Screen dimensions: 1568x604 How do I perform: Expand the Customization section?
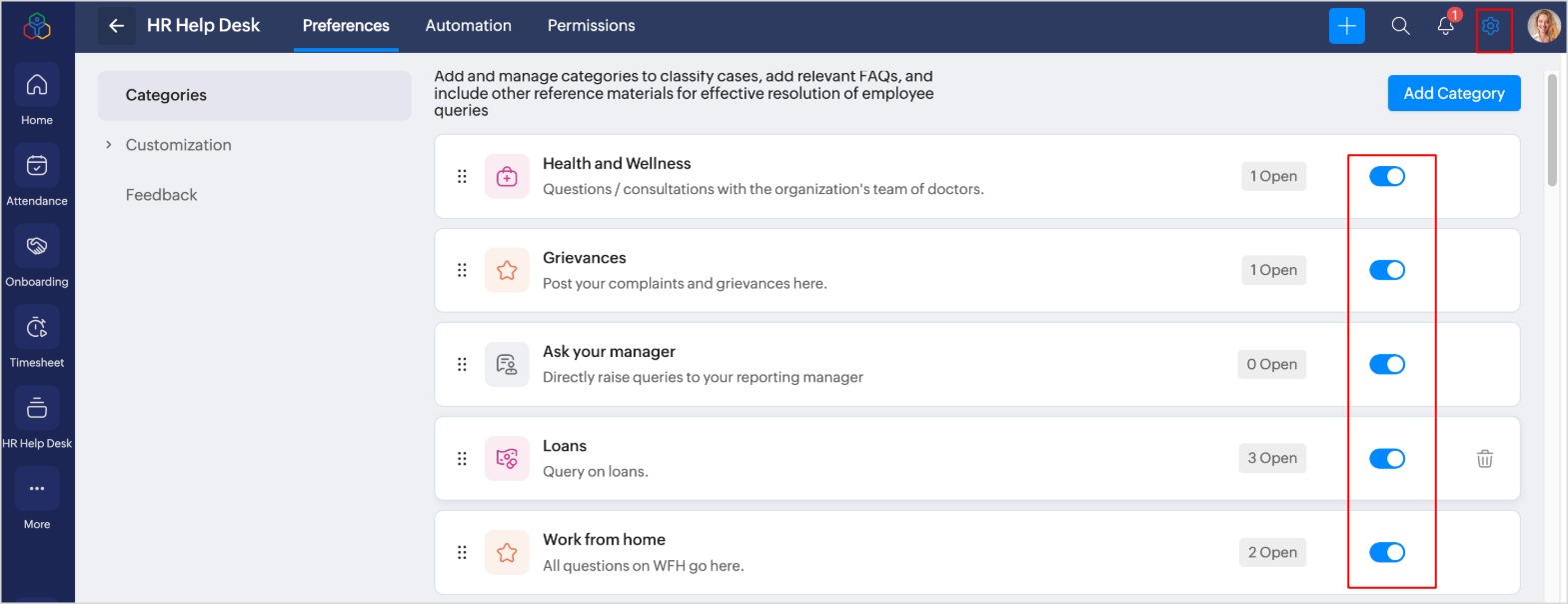tap(109, 145)
